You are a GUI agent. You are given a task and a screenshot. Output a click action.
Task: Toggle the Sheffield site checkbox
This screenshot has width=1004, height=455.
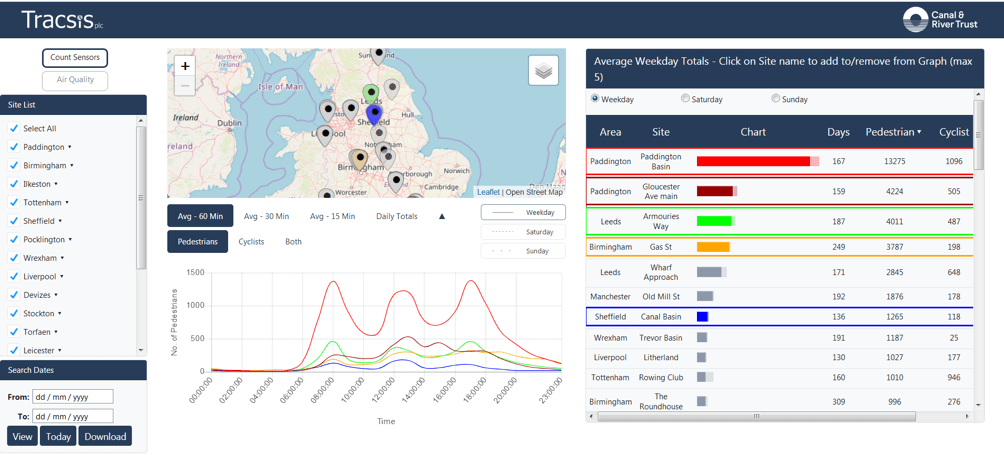pyautogui.click(x=14, y=221)
